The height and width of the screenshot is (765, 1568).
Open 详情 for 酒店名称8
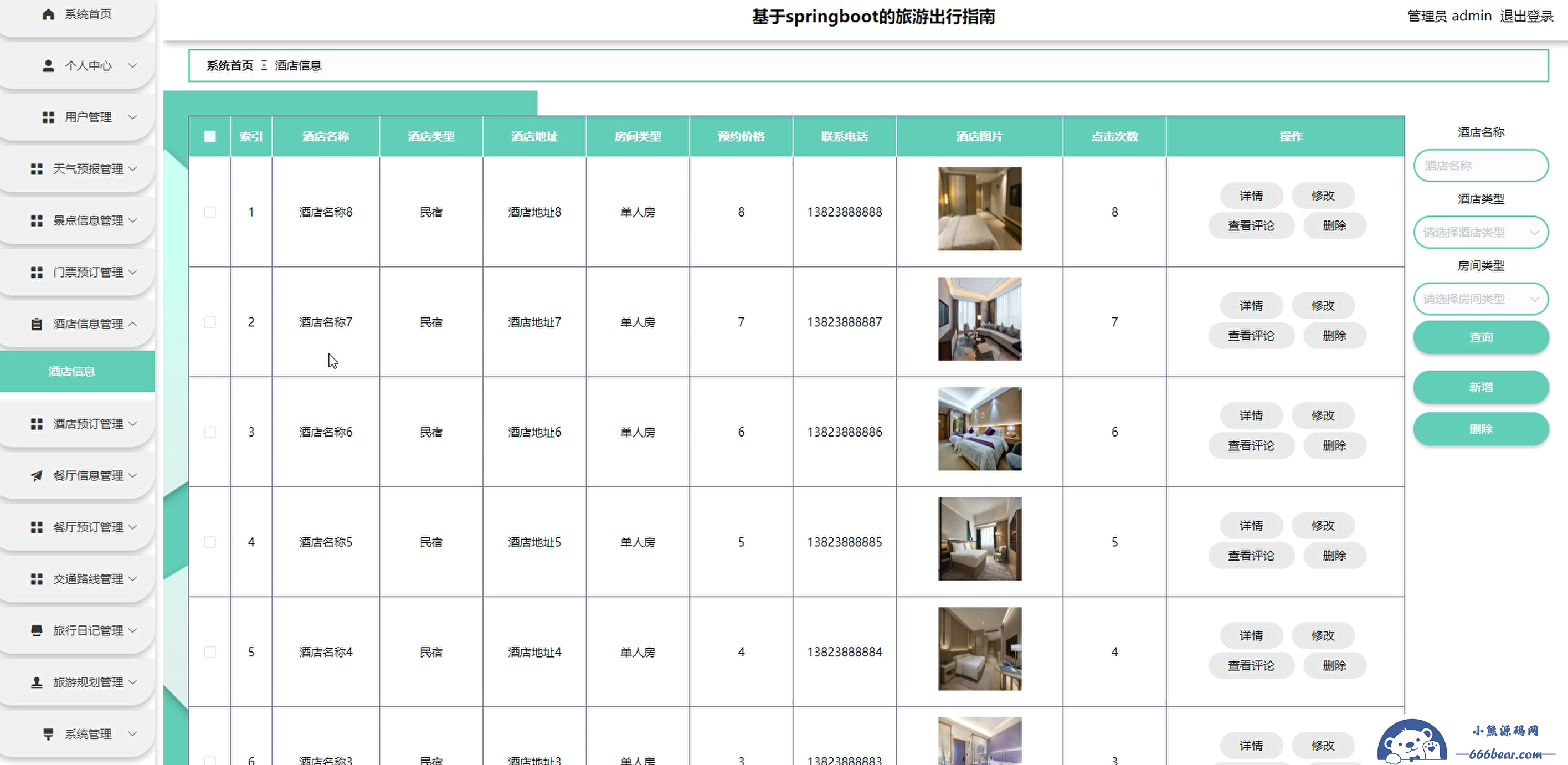point(1252,196)
